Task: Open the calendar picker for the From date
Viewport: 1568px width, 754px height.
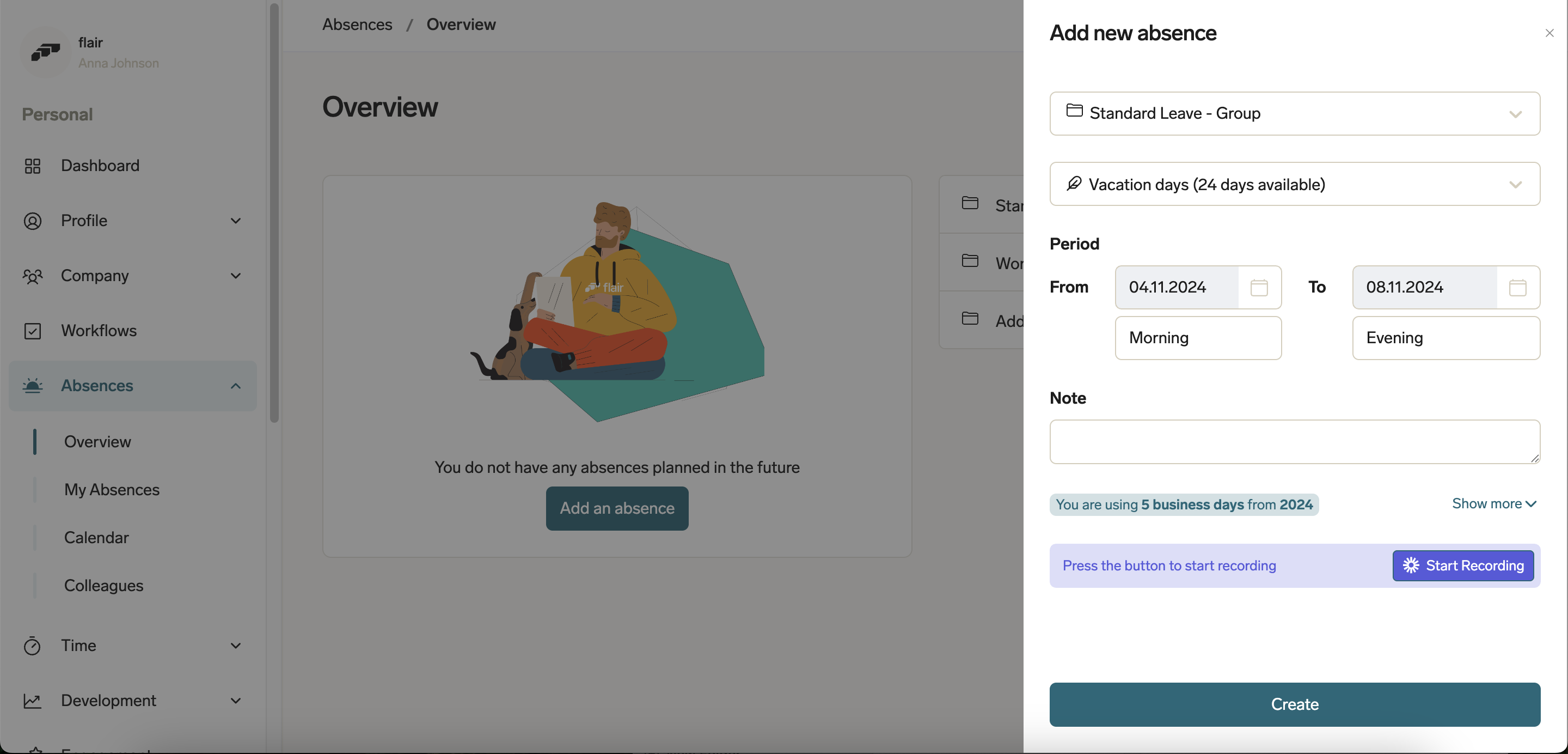Action: pyautogui.click(x=1259, y=287)
